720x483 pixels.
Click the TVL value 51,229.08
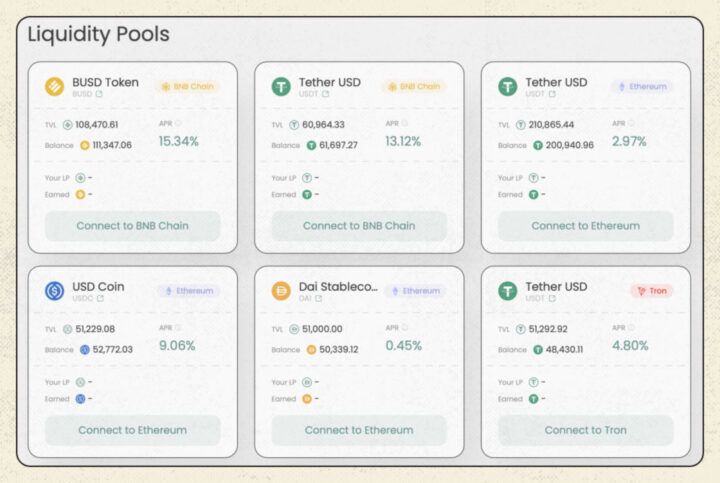click(x=95, y=329)
